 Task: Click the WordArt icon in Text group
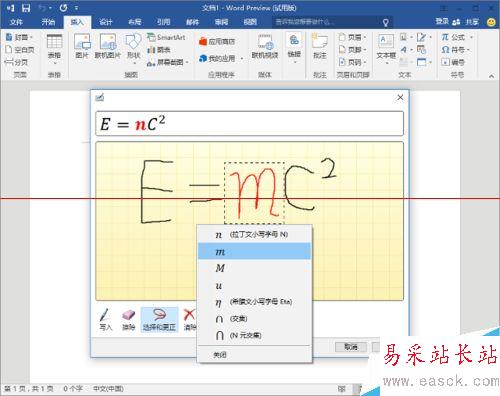(404, 50)
